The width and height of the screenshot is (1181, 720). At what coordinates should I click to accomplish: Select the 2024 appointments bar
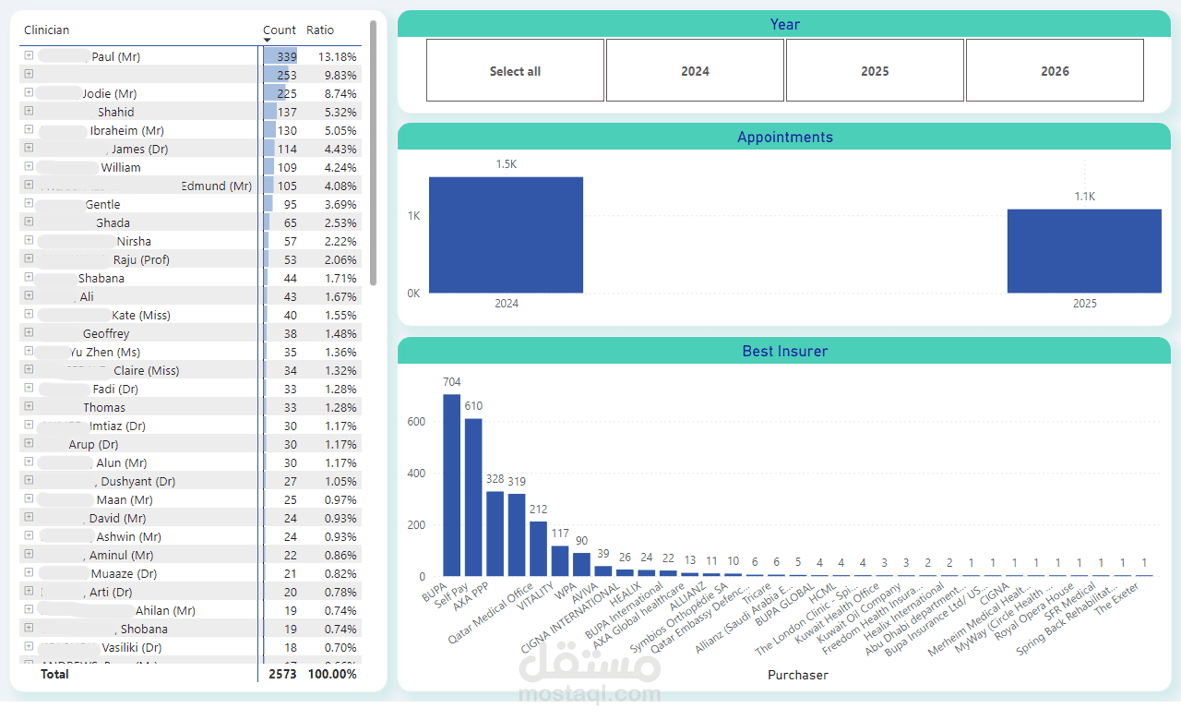[506, 235]
